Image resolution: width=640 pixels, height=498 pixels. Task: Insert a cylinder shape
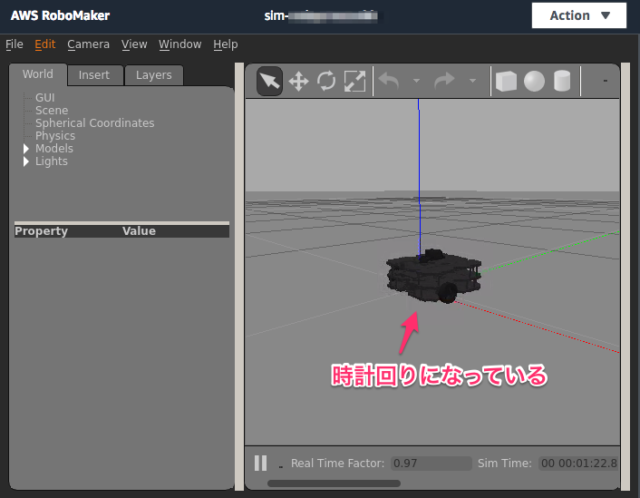(562, 81)
